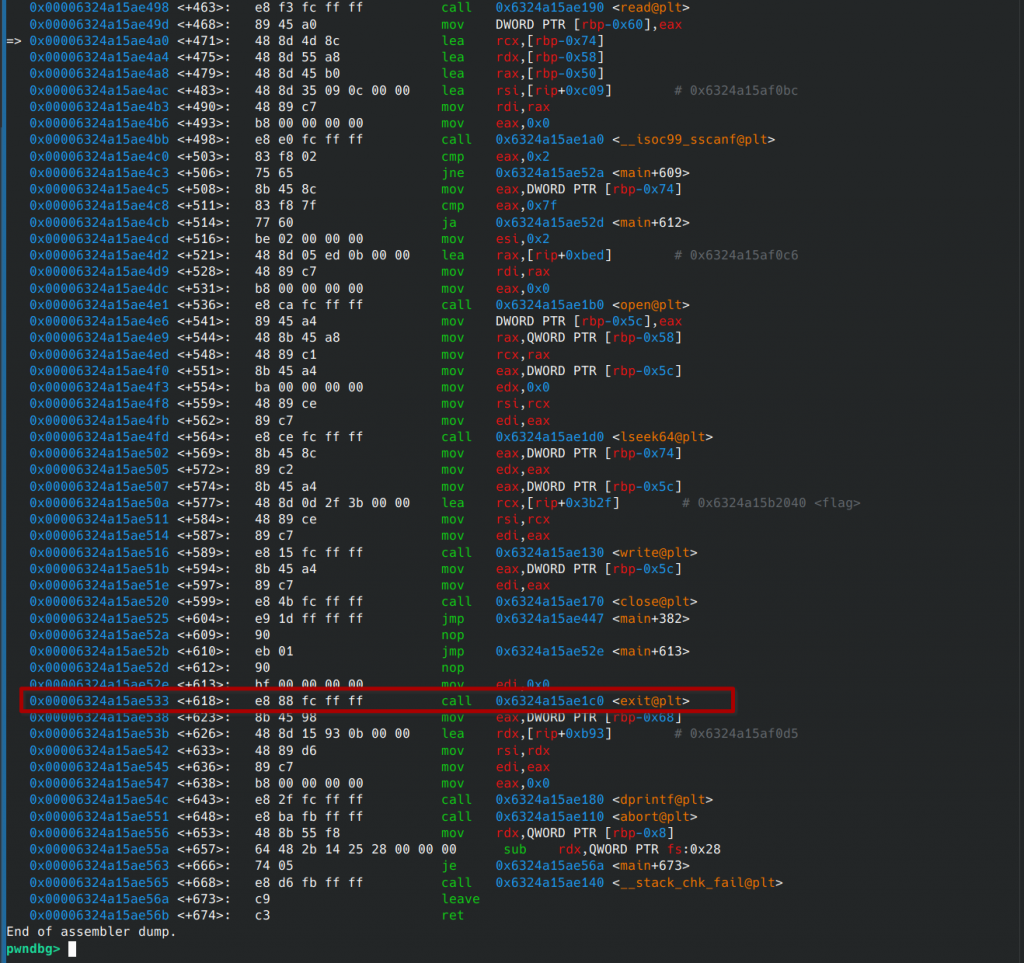This screenshot has height=963, width=1024.
Task: Click the jmp target main+382
Action: (x=592, y=618)
